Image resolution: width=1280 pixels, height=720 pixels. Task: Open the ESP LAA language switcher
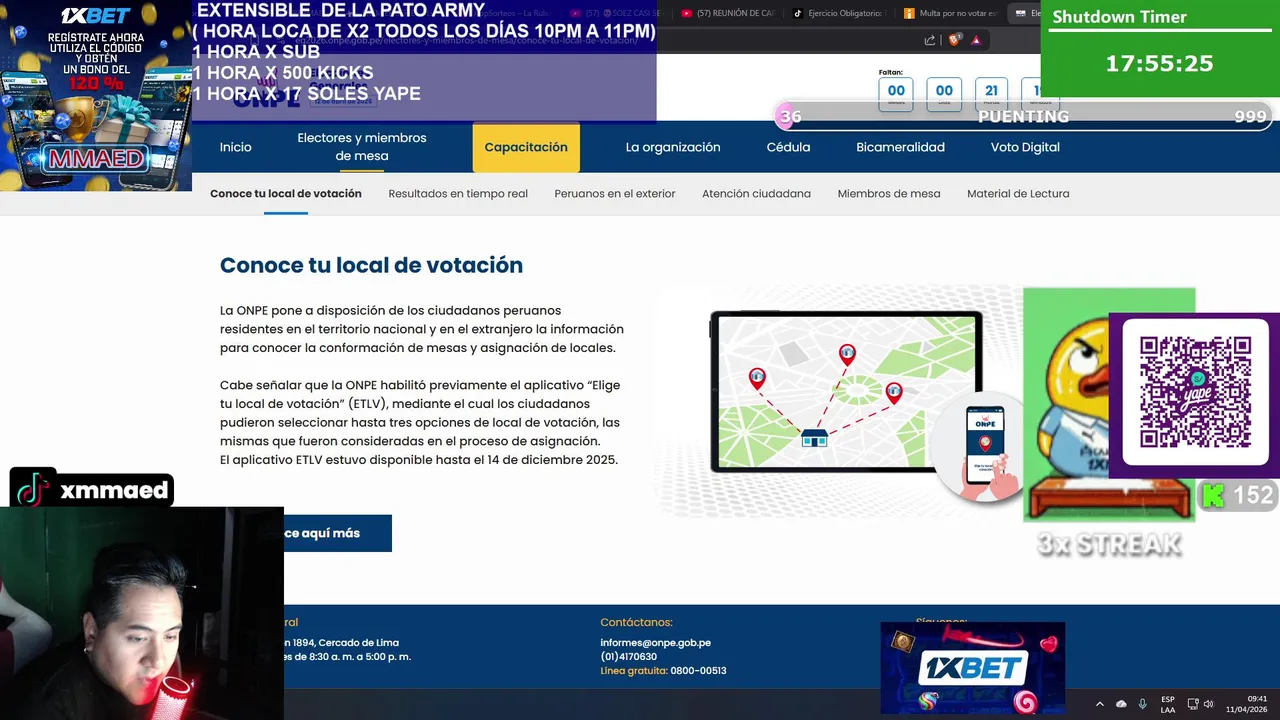point(1167,704)
